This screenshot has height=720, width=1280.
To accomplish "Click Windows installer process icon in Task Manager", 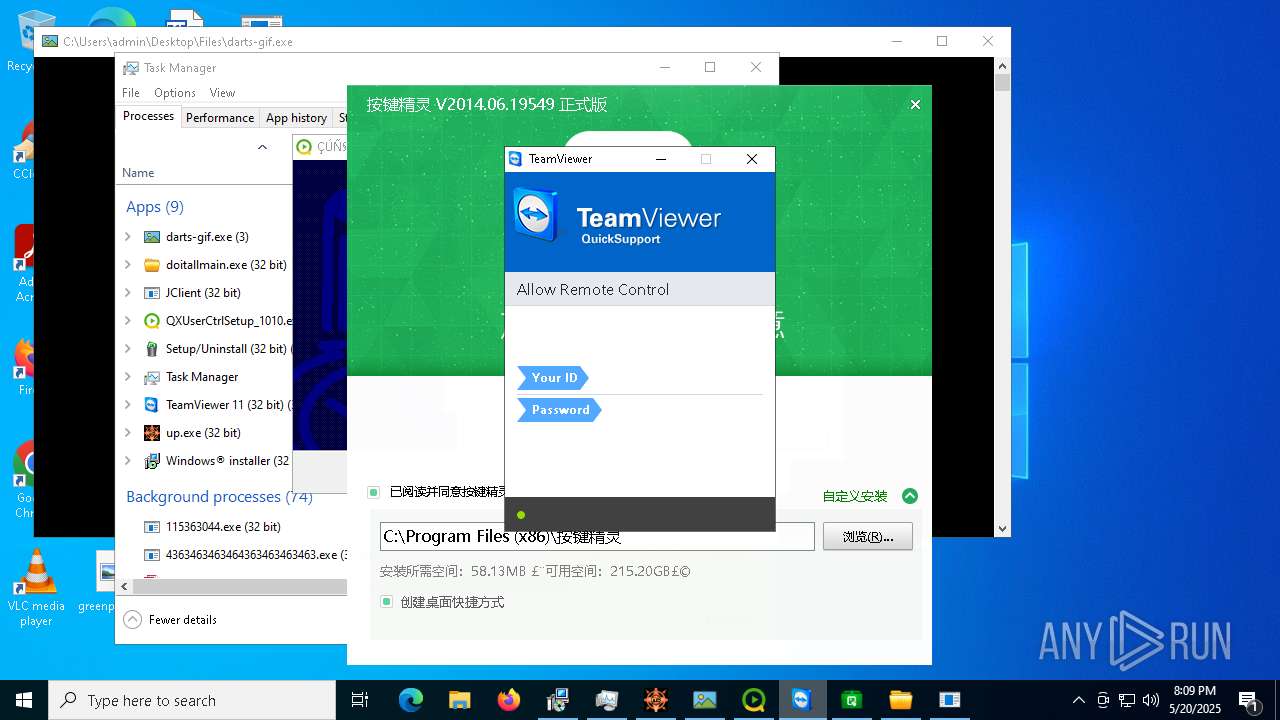I will coord(152,461).
